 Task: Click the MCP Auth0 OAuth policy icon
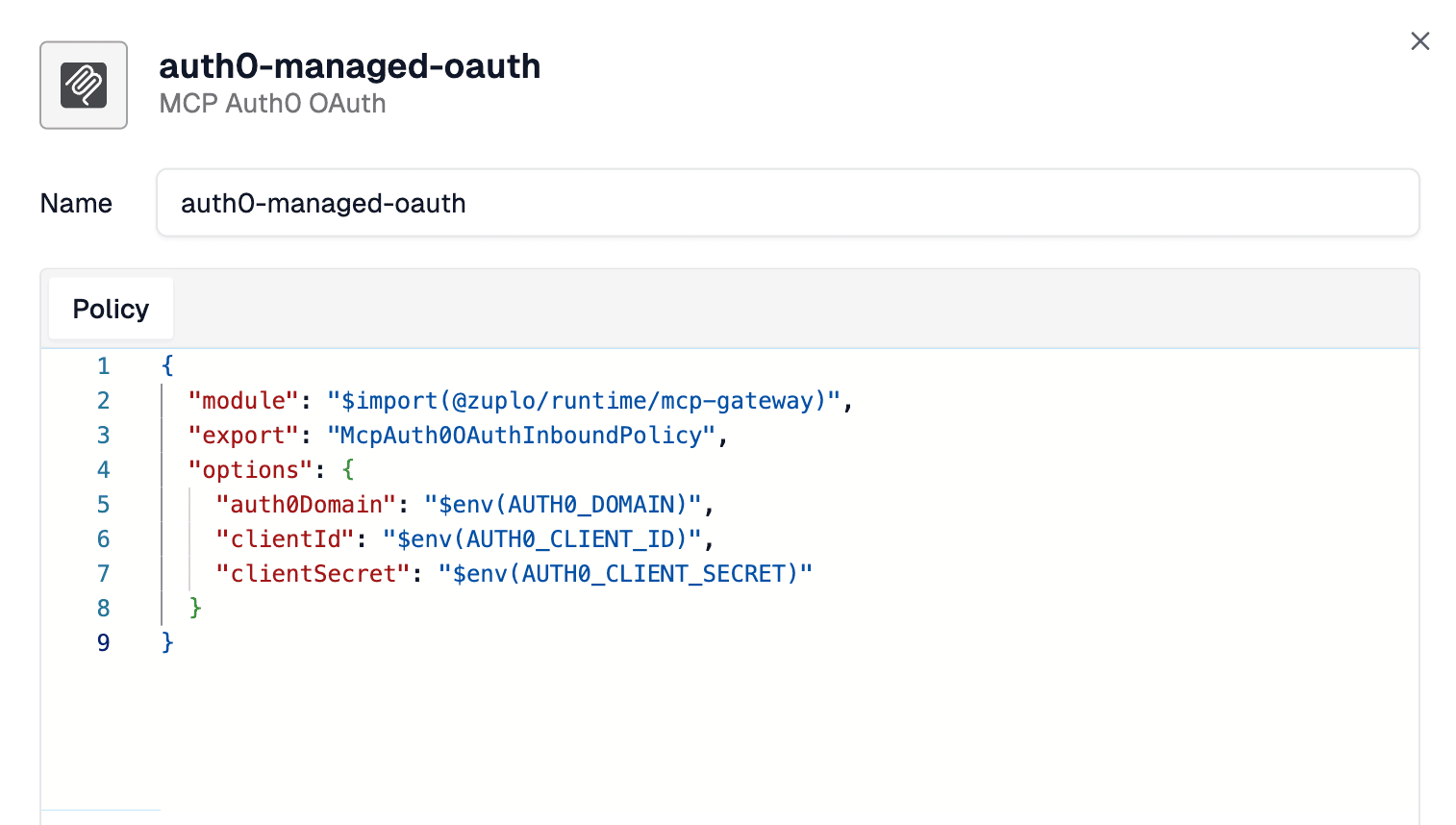[84, 85]
